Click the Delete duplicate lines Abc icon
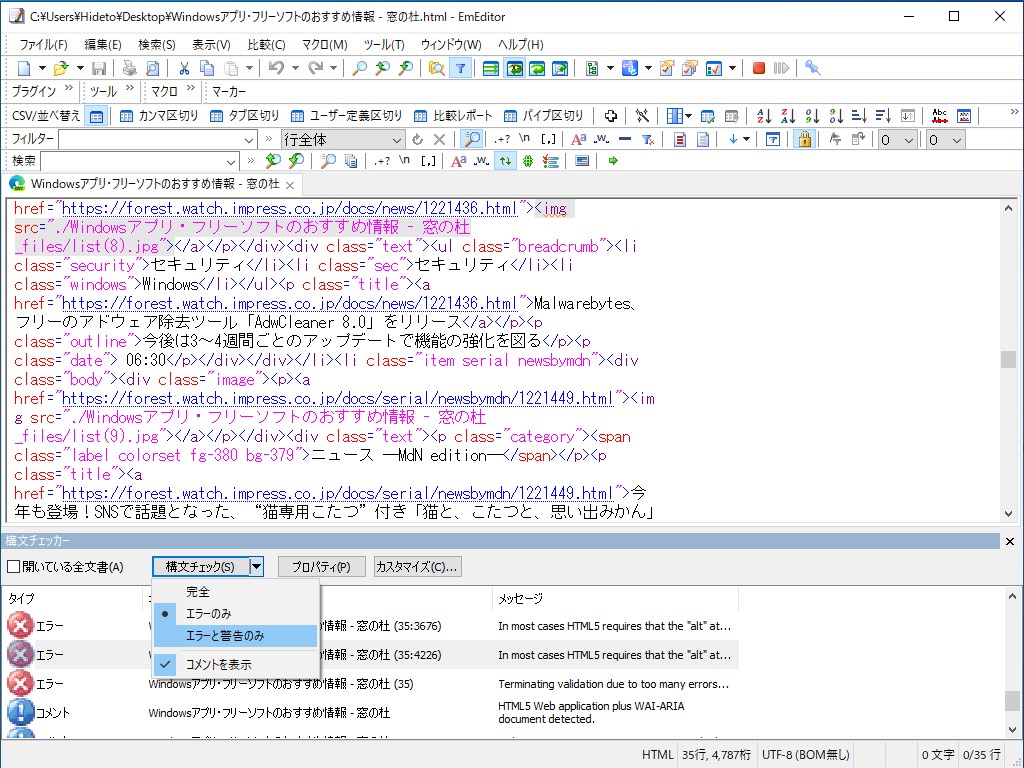 (940, 116)
